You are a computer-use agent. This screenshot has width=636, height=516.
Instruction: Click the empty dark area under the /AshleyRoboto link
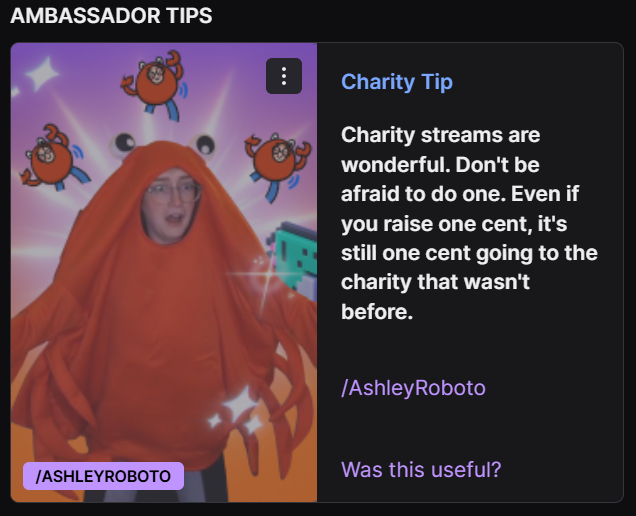[x=469, y=428]
